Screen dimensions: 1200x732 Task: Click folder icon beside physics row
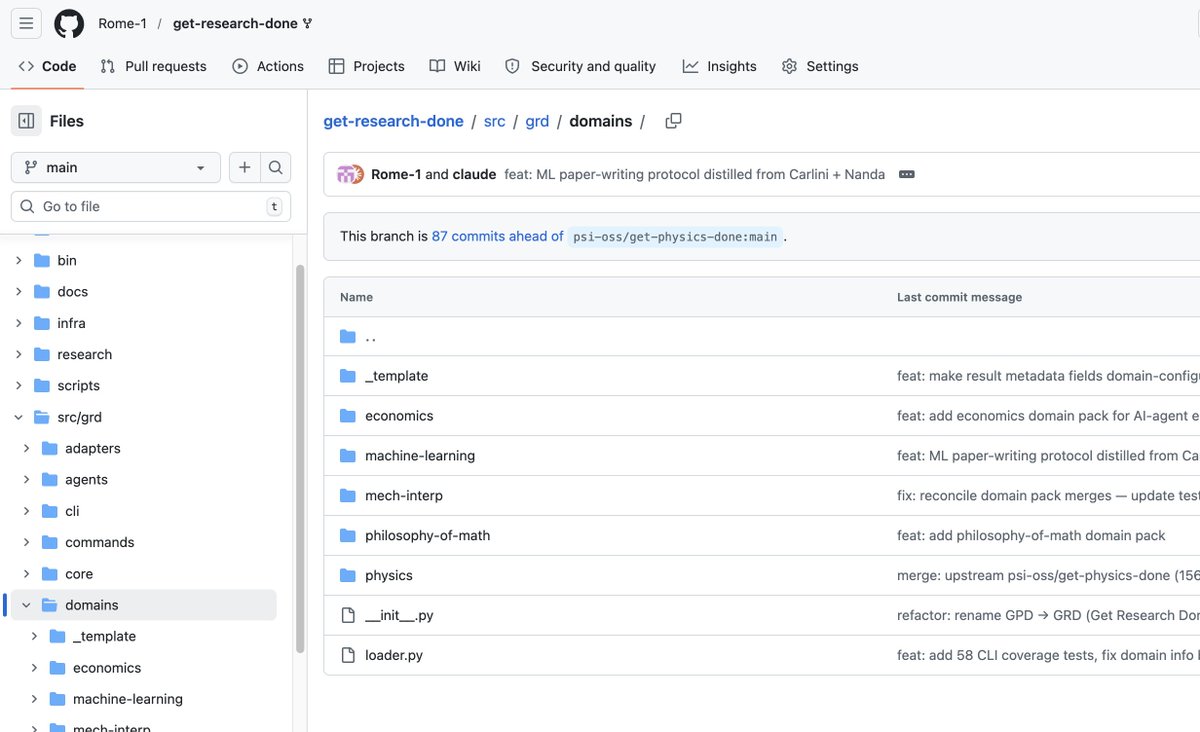tap(348, 576)
